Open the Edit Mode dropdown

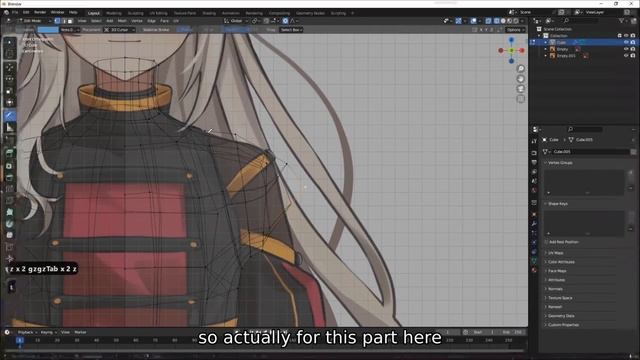35,21
